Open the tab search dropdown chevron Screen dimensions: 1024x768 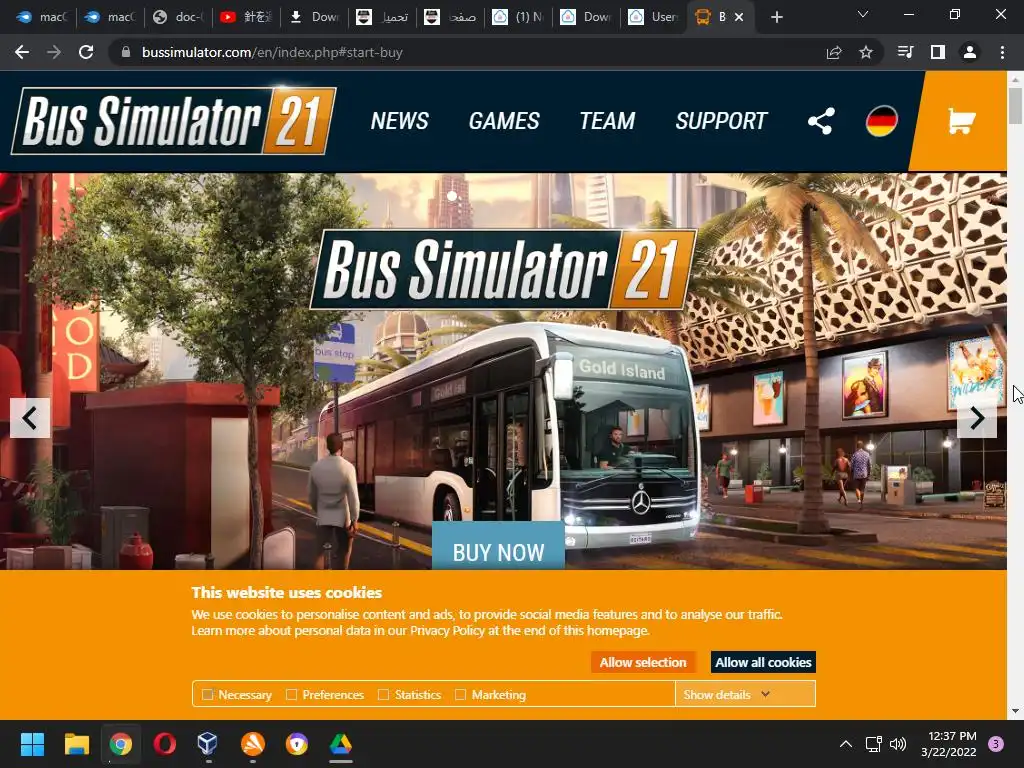pos(863,14)
